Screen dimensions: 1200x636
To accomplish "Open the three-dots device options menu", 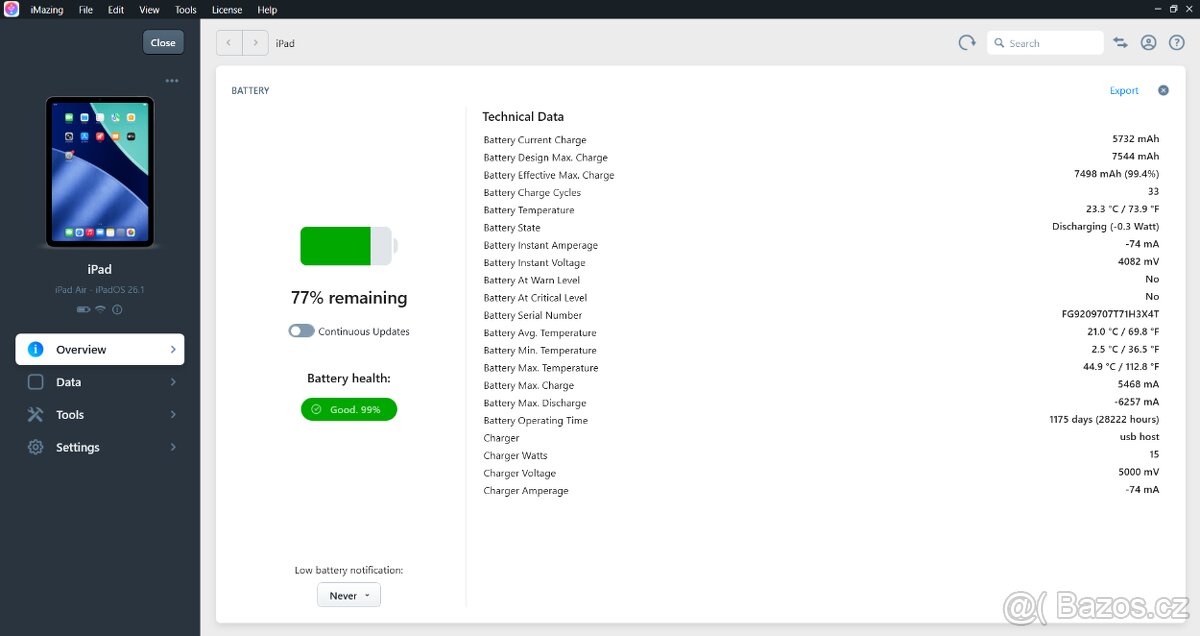I will click(x=172, y=80).
